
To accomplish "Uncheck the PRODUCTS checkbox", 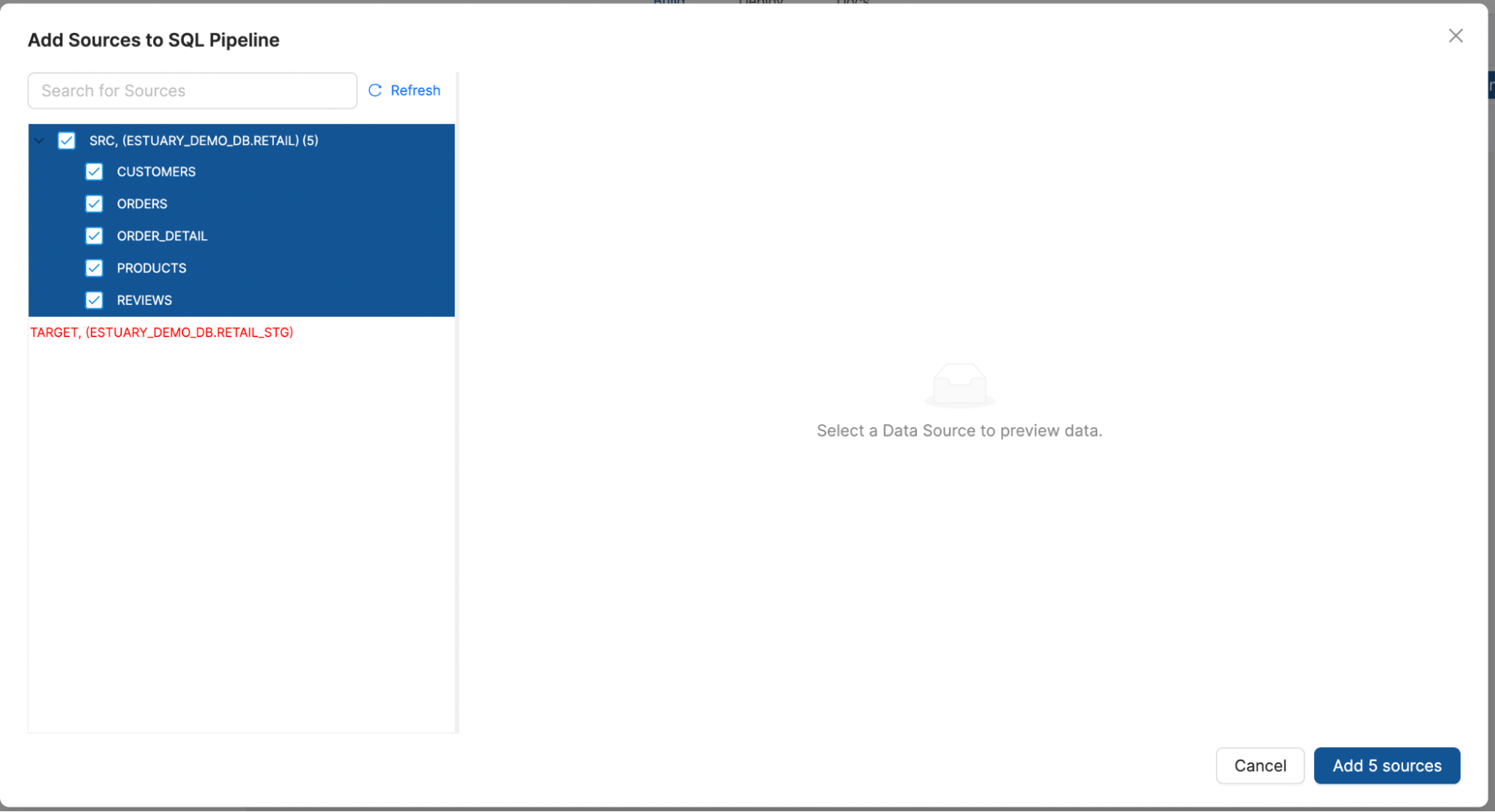I will [x=94, y=268].
